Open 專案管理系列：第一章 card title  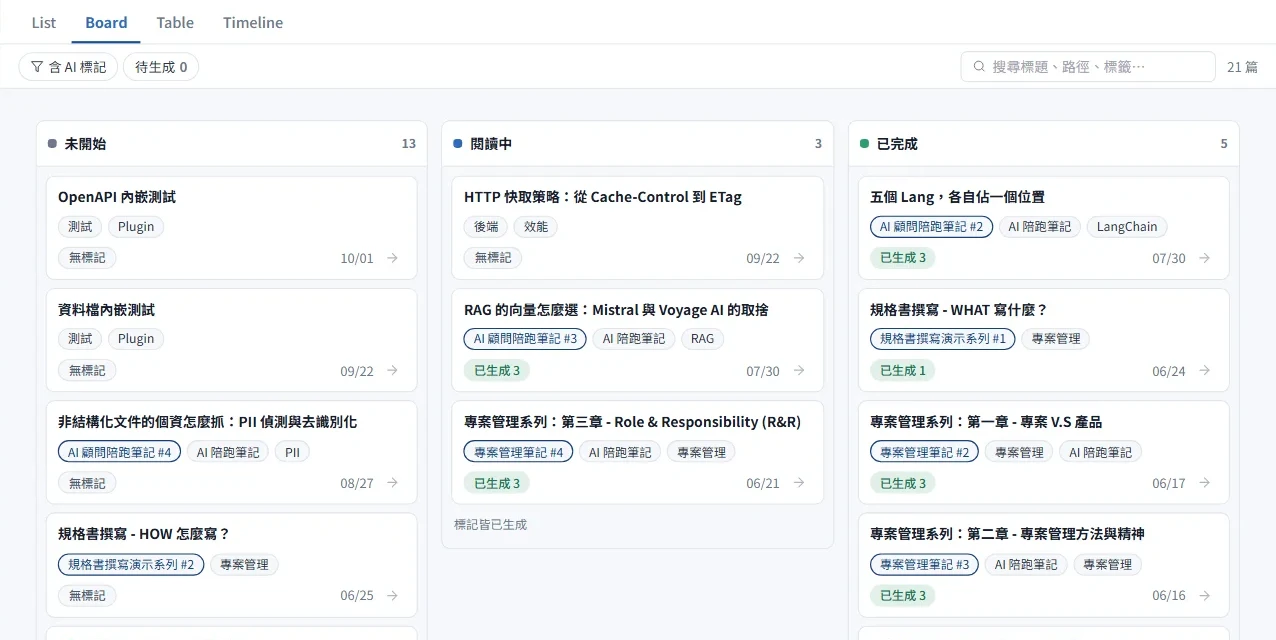pyautogui.click(x=986, y=422)
